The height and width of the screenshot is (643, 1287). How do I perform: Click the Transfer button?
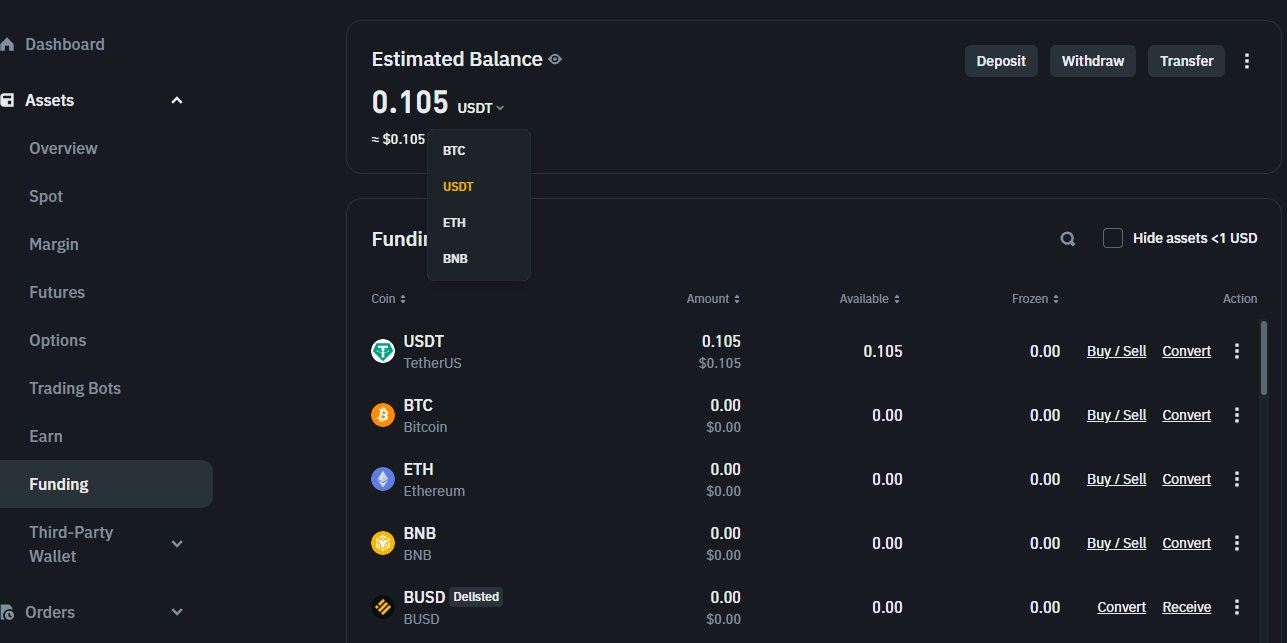[x=1186, y=61]
